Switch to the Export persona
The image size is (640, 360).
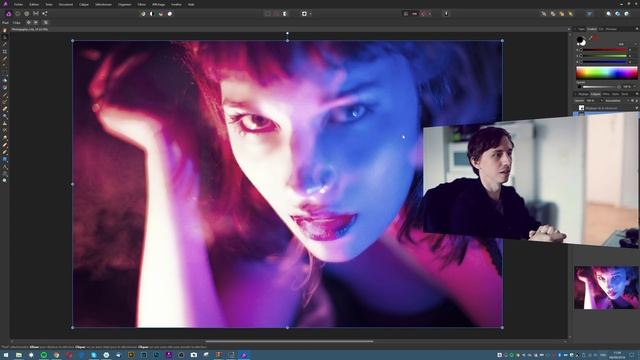[44, 13]
